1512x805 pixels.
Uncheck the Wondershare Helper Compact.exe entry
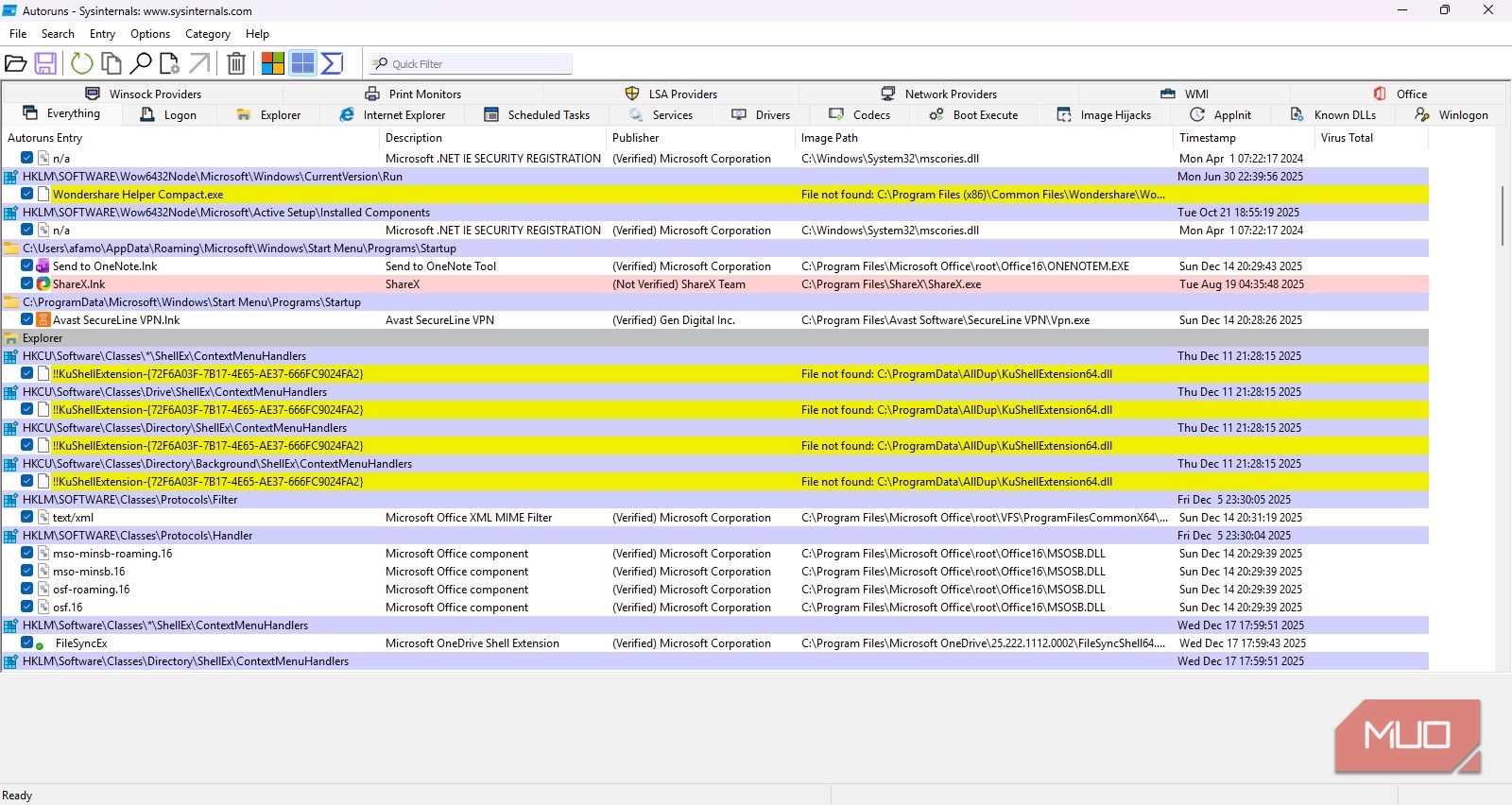[x=27, y=194]
